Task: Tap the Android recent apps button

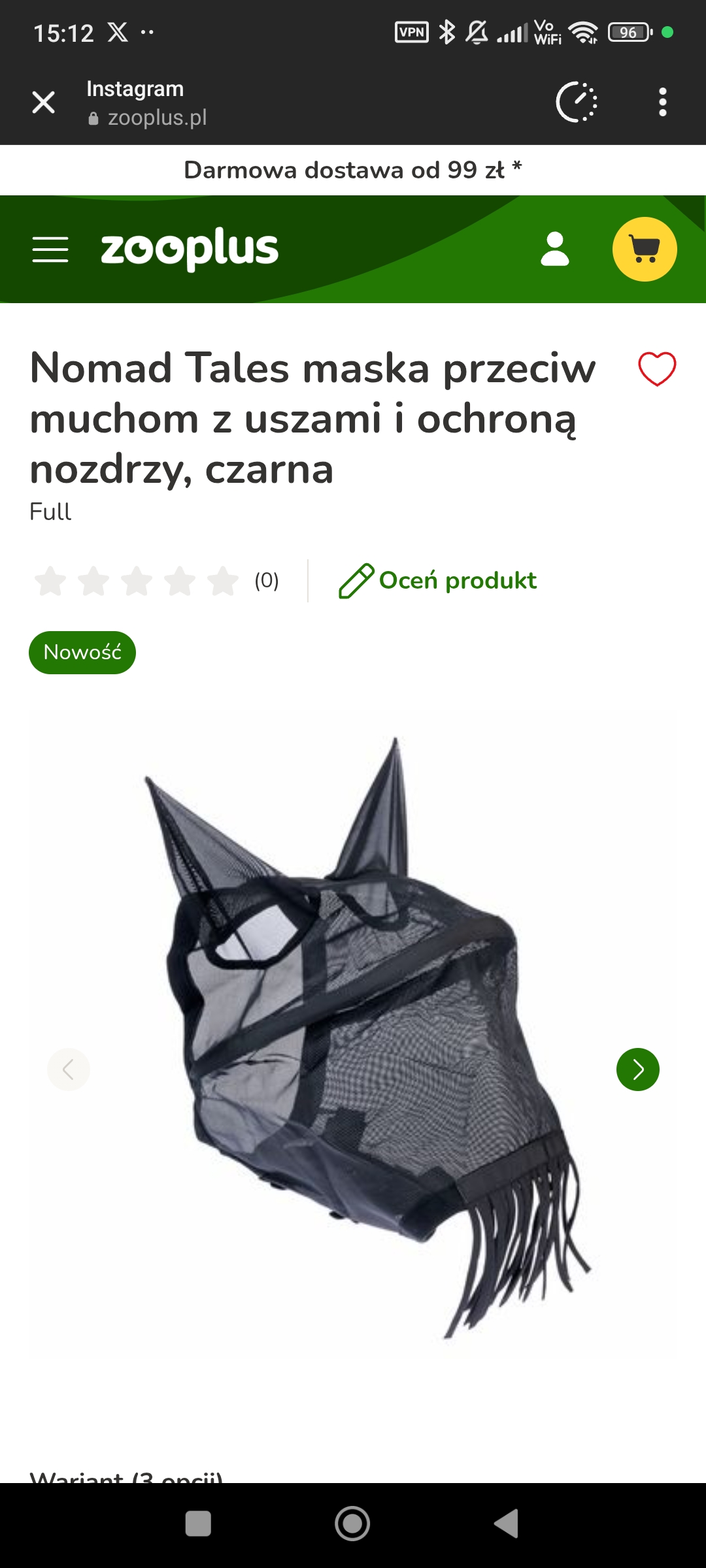Action: coord(198,1524)
